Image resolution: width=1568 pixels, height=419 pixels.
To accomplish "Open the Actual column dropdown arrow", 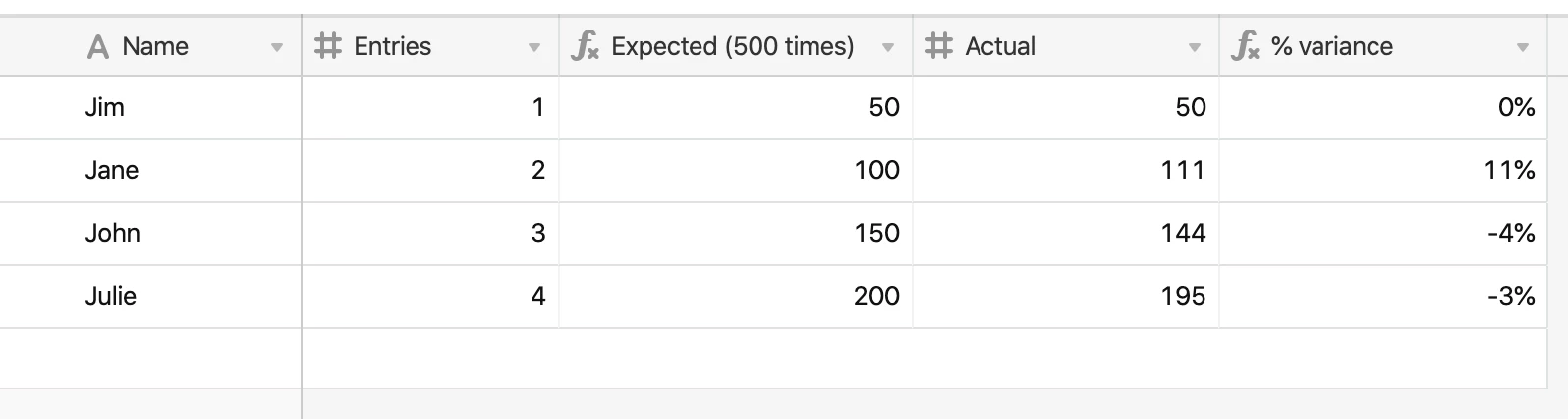I will [x=1195, y=47].
